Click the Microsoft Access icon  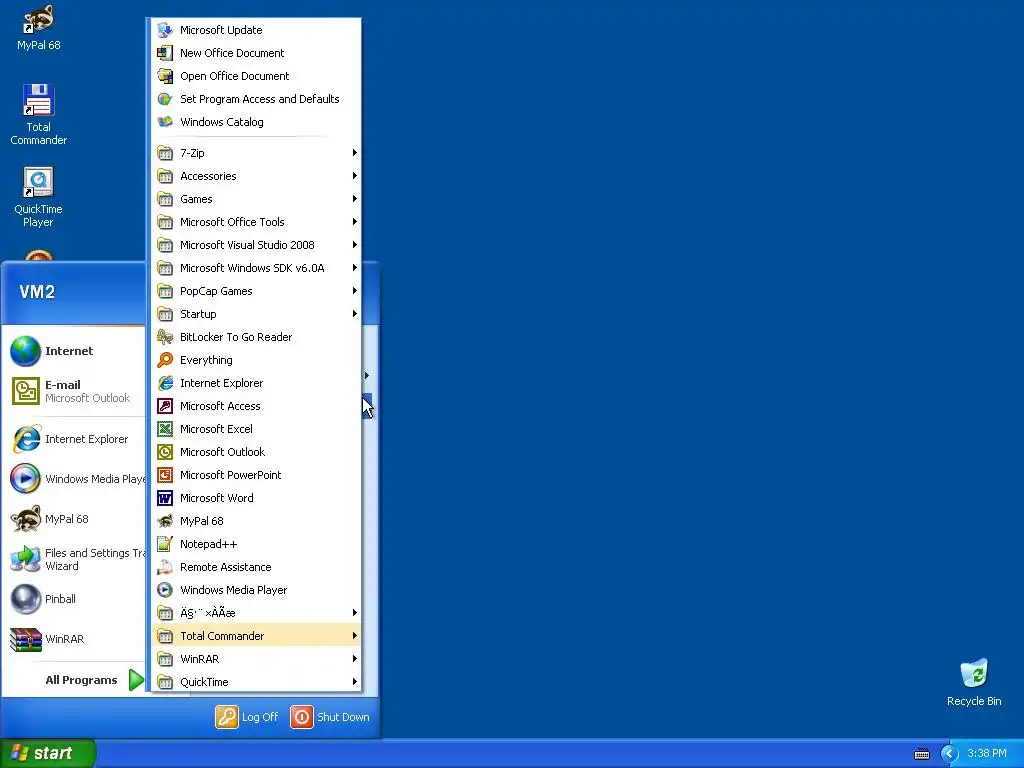(165, 406)
